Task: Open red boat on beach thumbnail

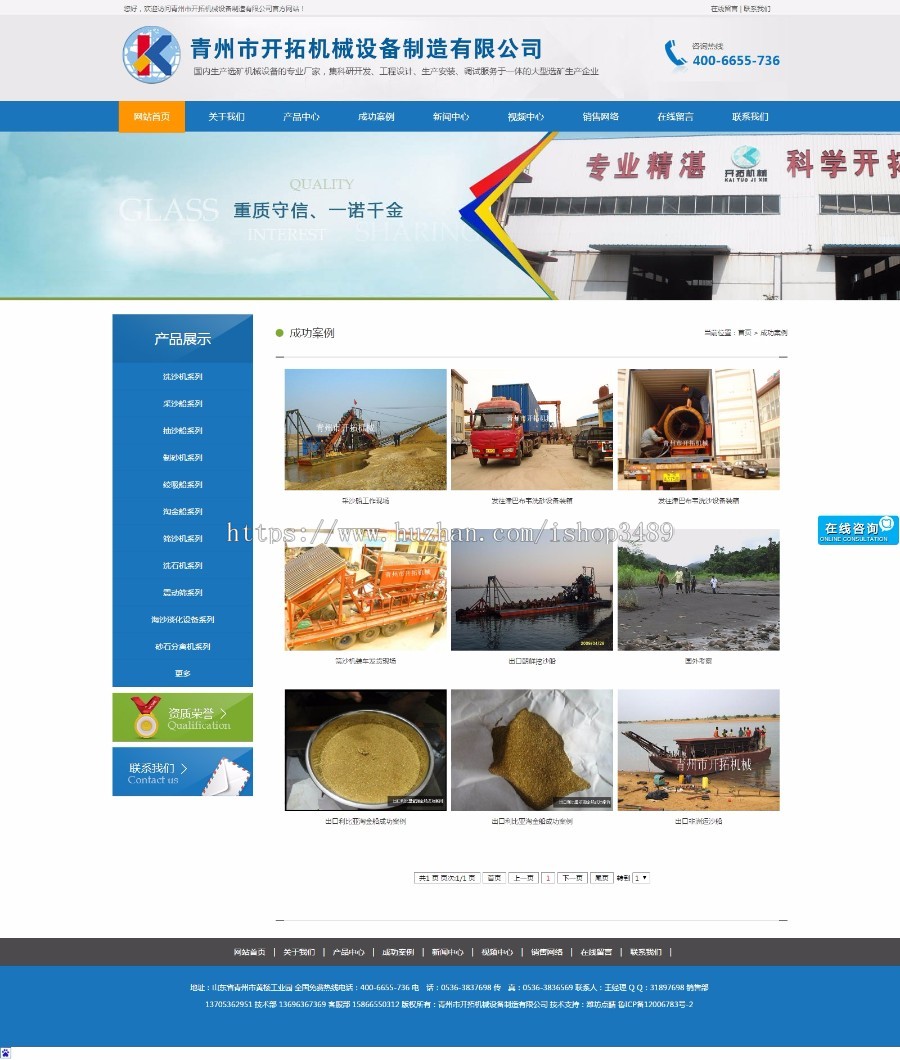Action: pyautogui.click(x=698, y=750)
